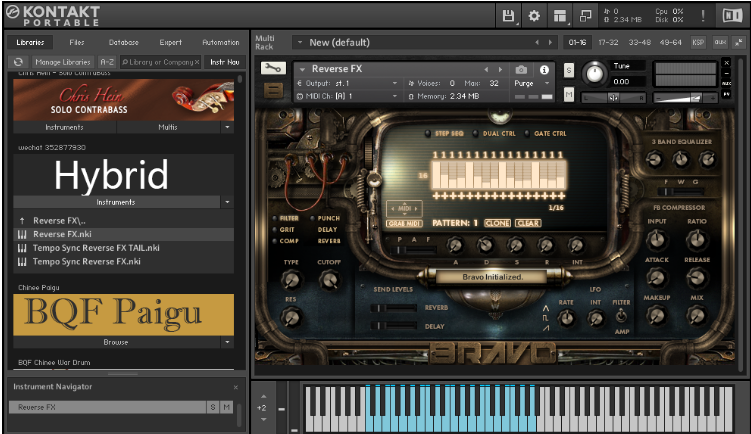Solo the Reverse FX instrument
751x434 pixels.
tap(569, 70)
